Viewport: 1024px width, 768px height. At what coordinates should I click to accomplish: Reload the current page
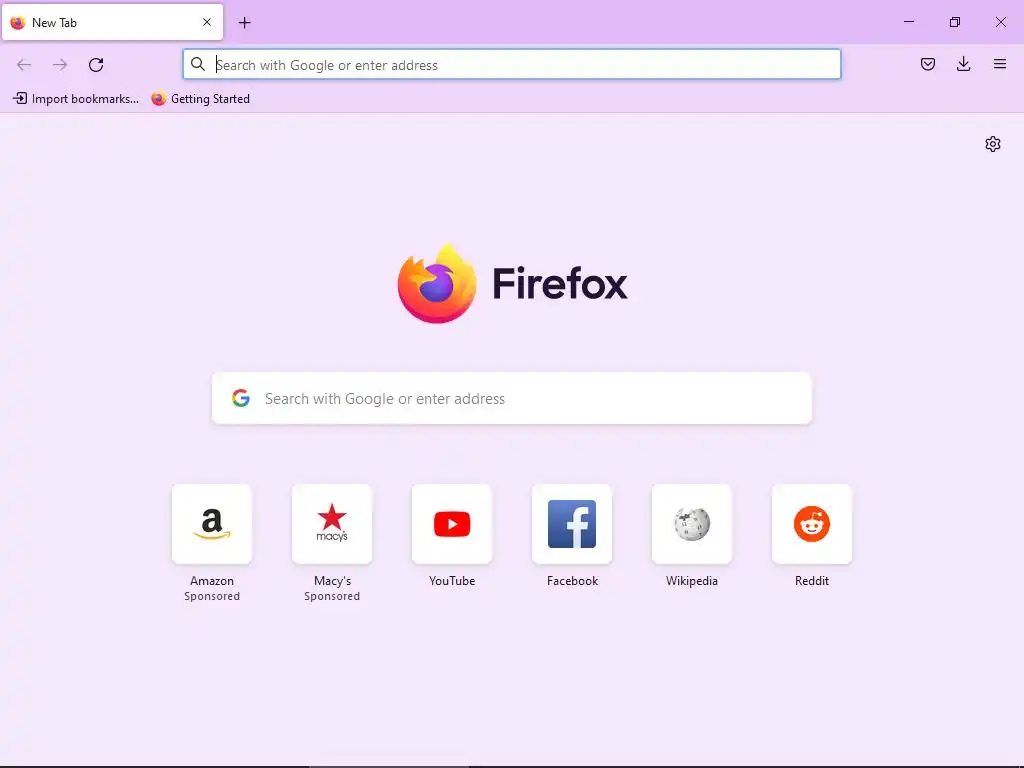96,65
